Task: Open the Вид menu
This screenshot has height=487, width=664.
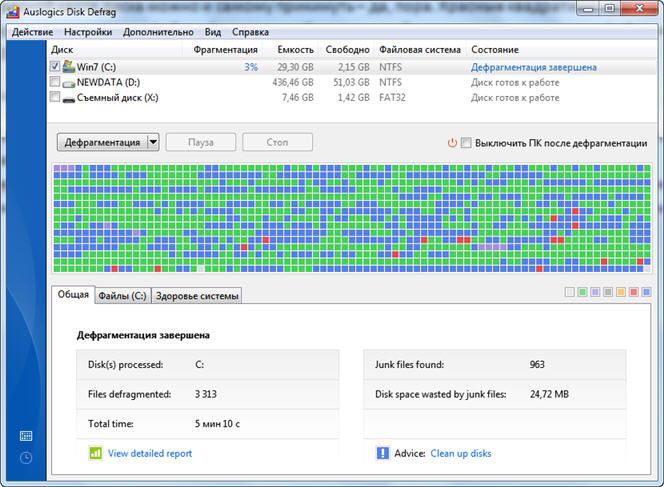Action: [x=213, y=32]
